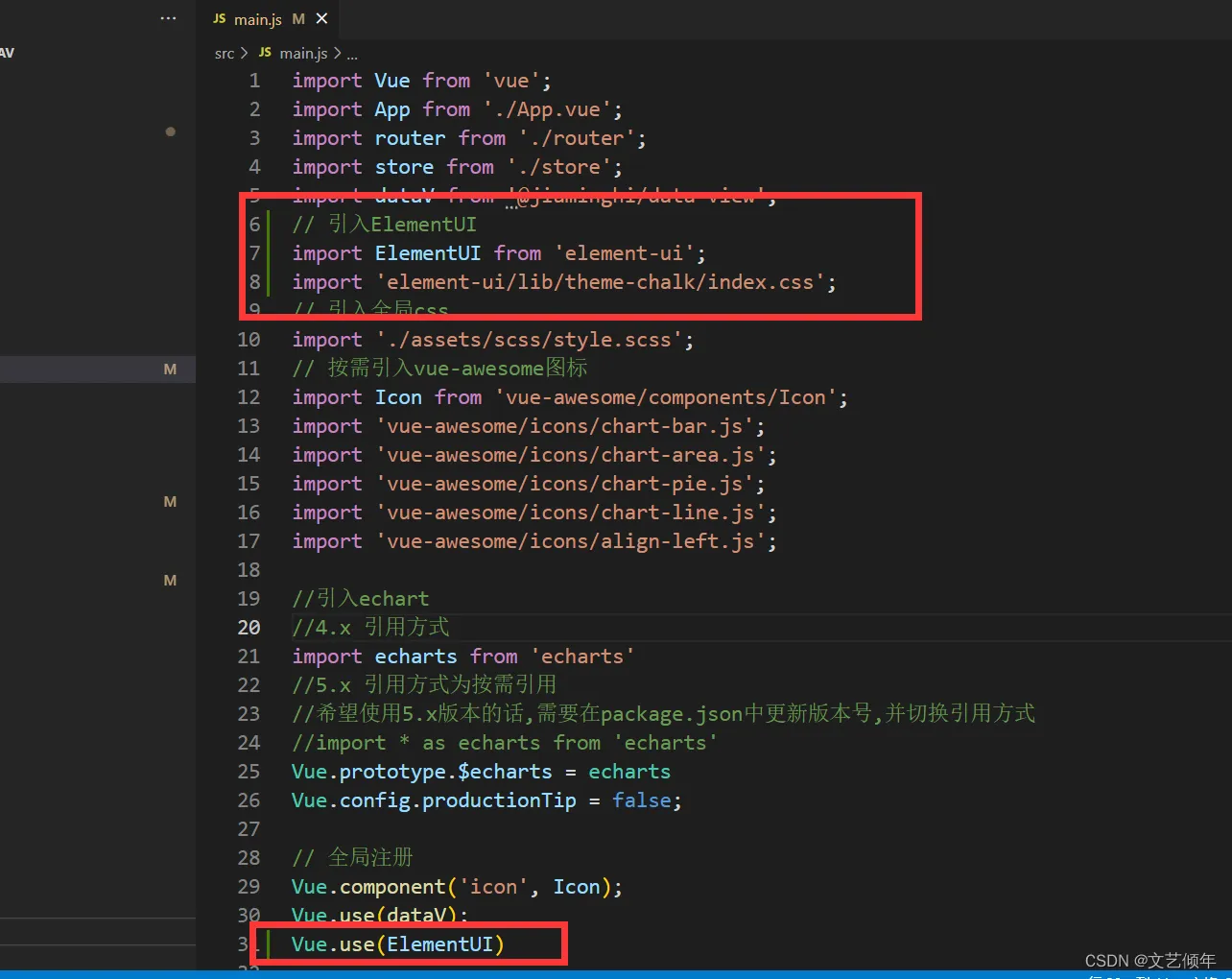
Task: Click line number 1 in the gutter
Action: pos(254,81)
